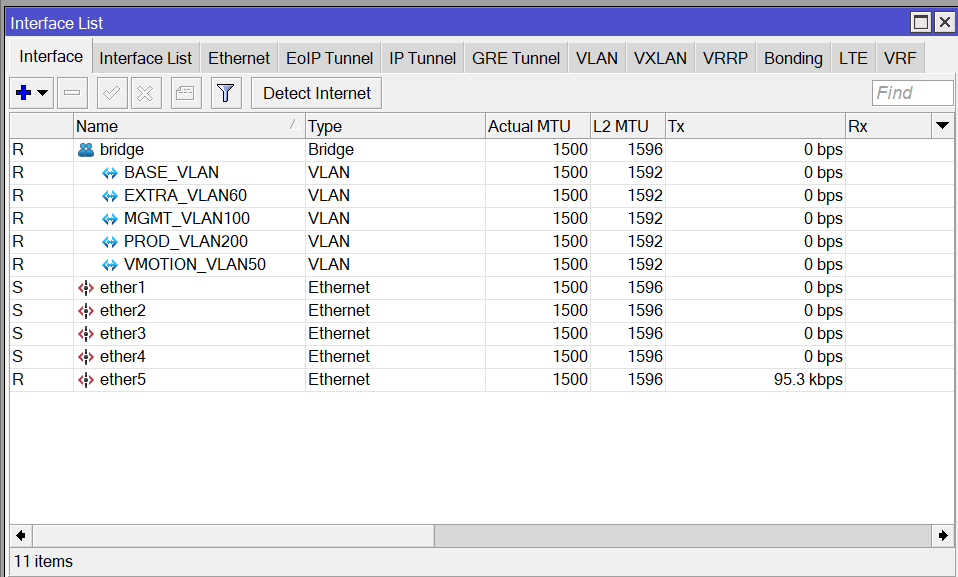Open the Ethernet tab

[x=239, y=58]
